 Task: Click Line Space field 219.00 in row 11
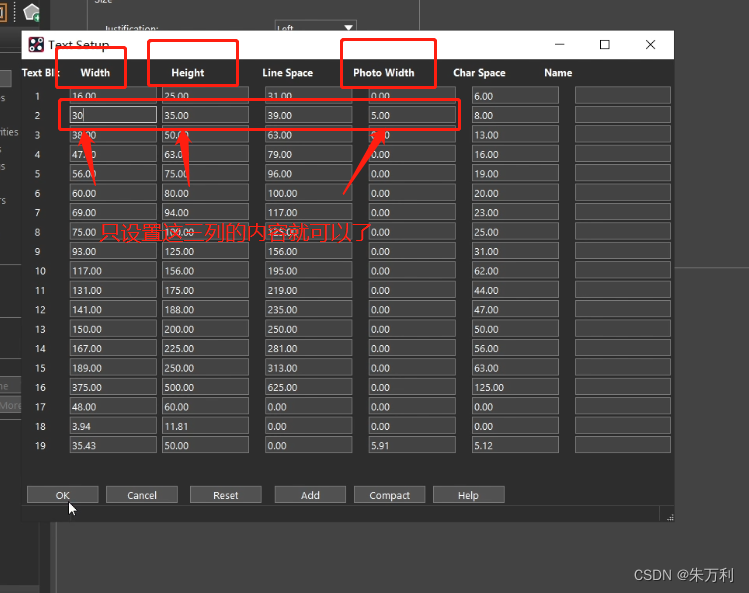click(309, 290)
